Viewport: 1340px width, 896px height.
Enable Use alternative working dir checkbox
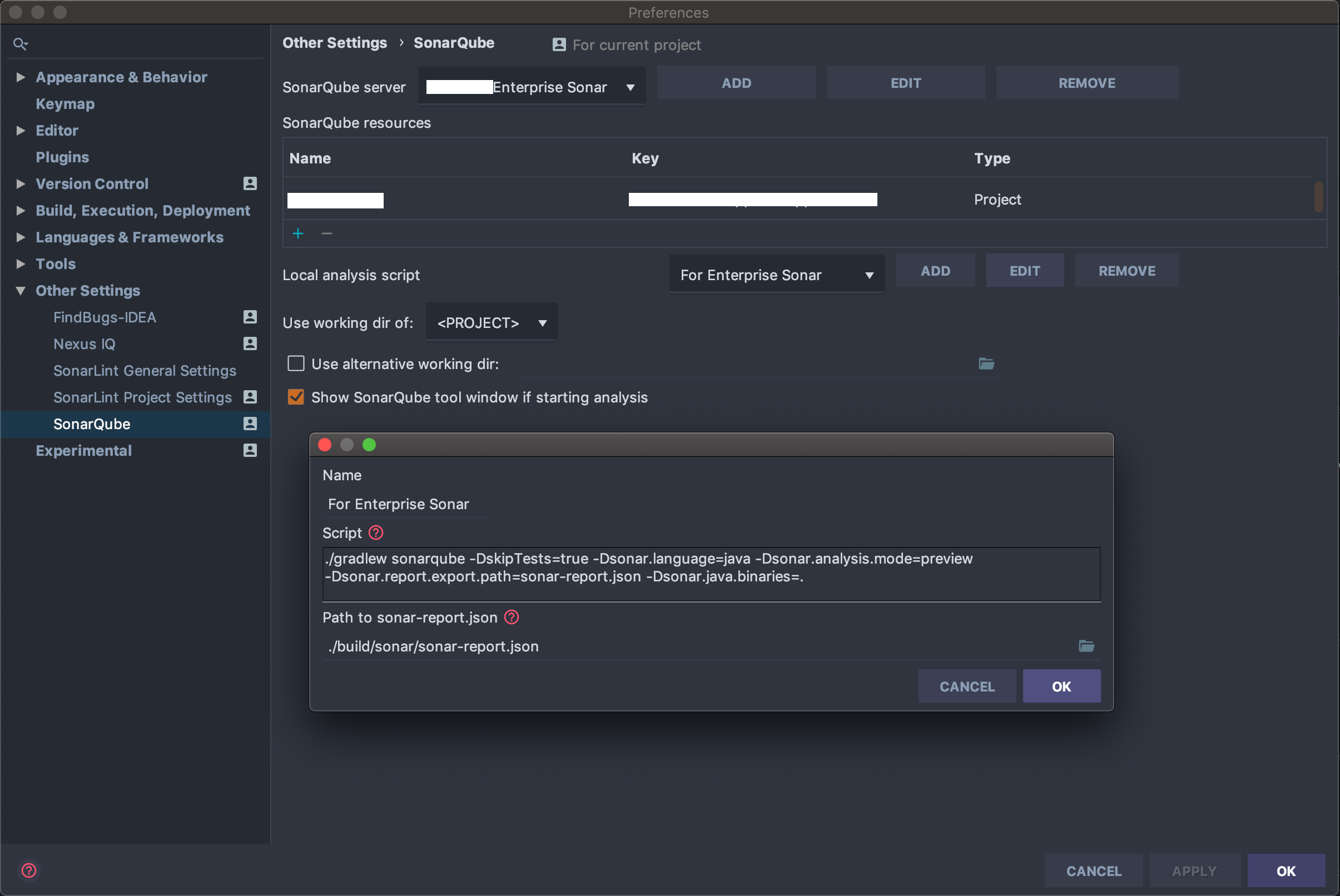coord(296,364)
